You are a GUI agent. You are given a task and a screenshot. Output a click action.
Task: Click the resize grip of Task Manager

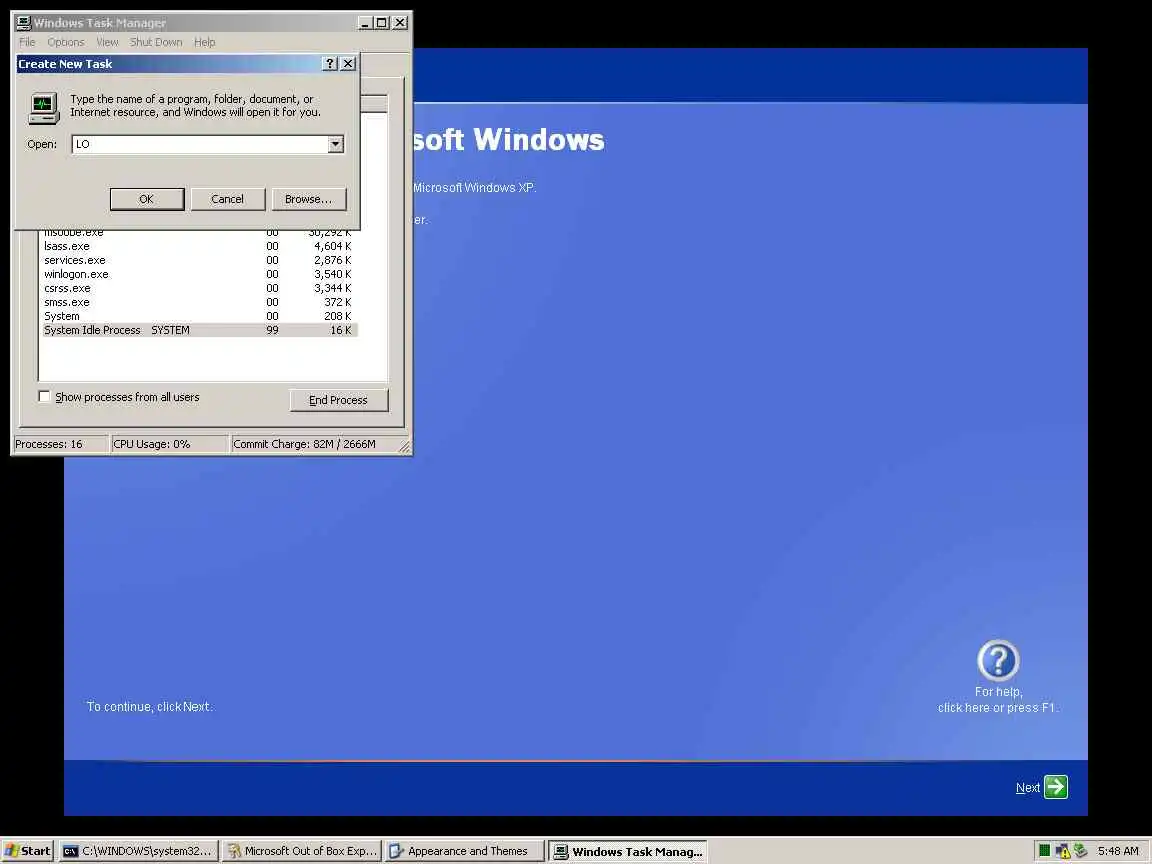click(x=405, y=447)
